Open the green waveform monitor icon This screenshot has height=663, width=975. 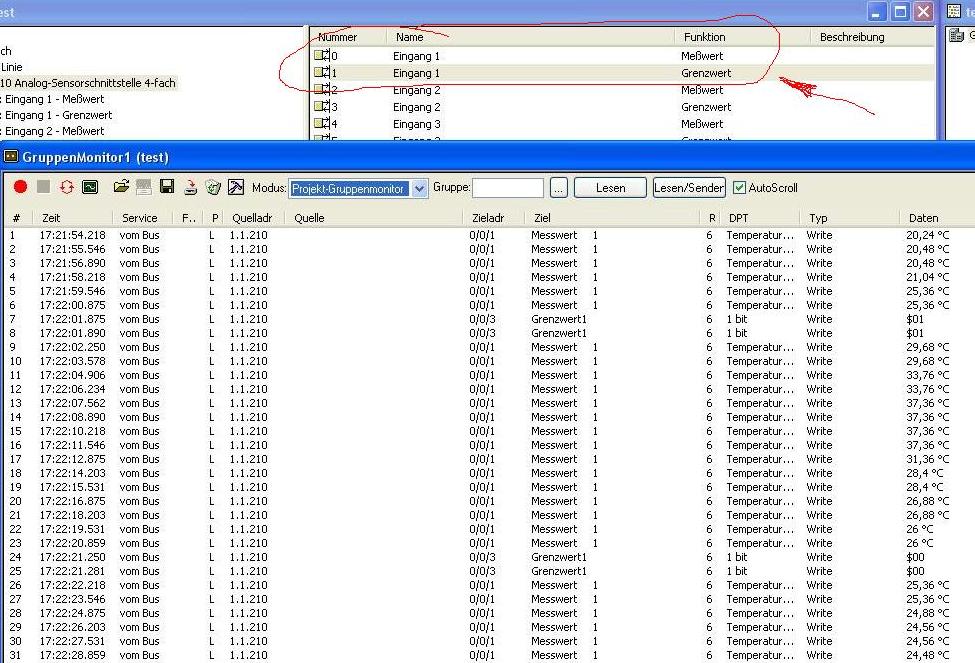point(90,187)
